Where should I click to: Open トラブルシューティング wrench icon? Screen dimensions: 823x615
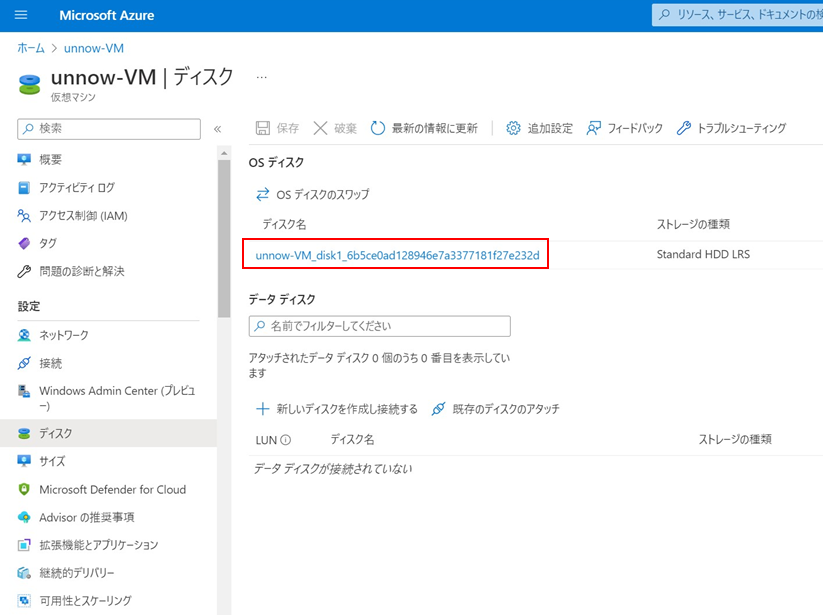point(683,128)
